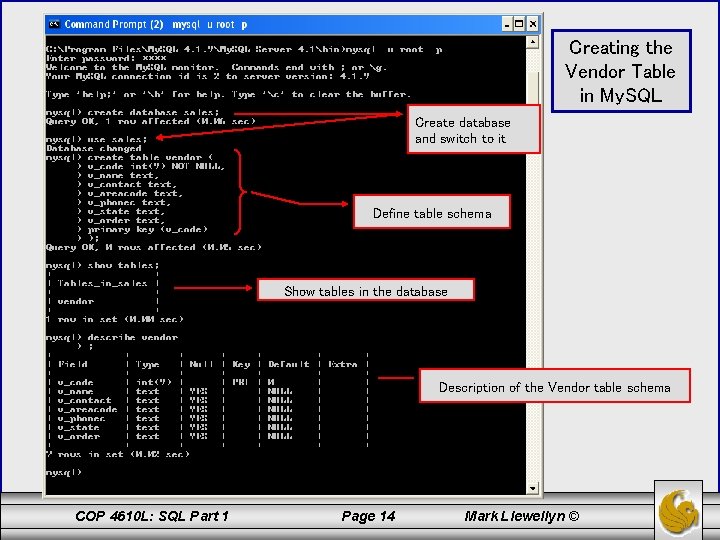
Task: Click 'Enter password' line
Action: click(x=106, y=58)
